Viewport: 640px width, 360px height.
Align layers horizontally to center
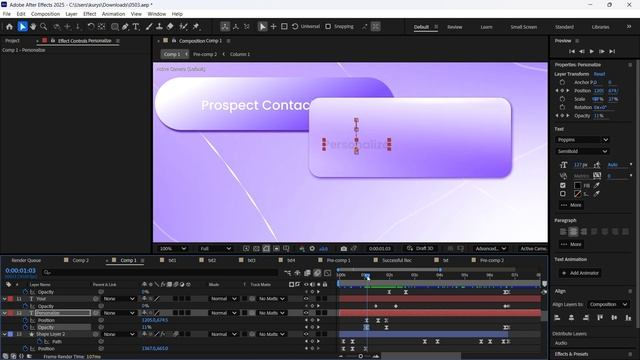(x=571, y=318)
